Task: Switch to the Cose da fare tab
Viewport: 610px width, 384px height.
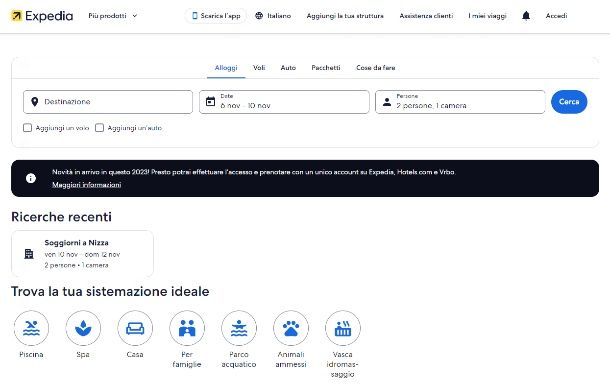Action: click(376, 68)
